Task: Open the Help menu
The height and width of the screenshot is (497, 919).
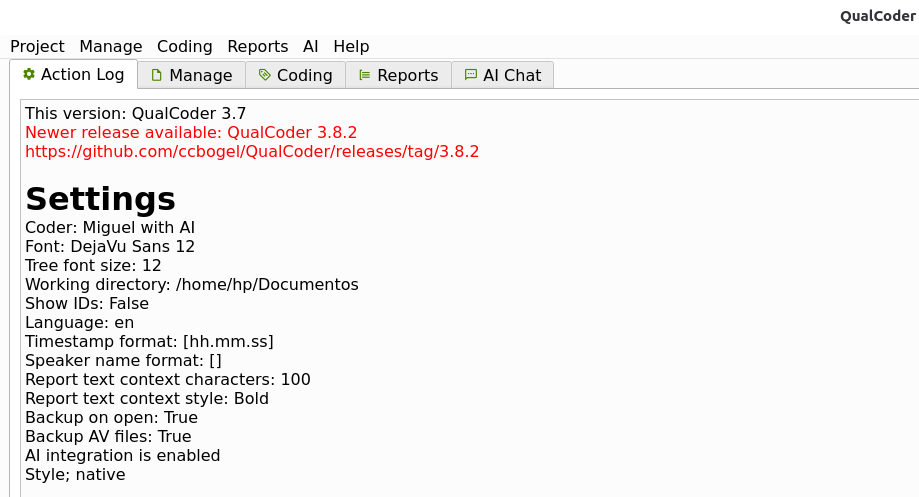Action: (x=351, y=47)
